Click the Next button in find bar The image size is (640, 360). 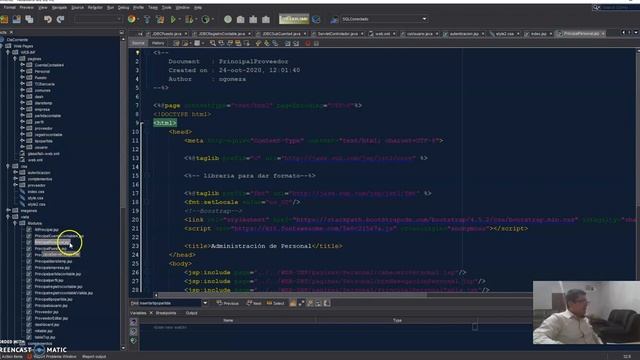click(254, 303)
